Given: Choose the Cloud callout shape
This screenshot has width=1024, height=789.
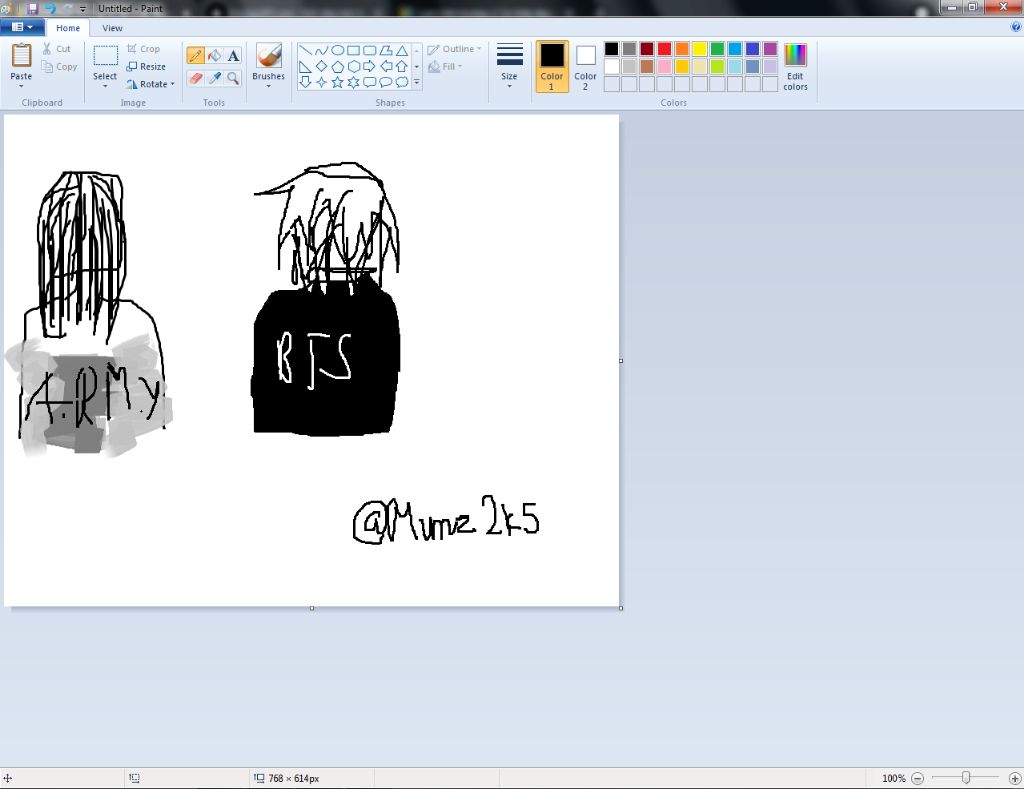Looking at the screenshot, I should 402,82.
